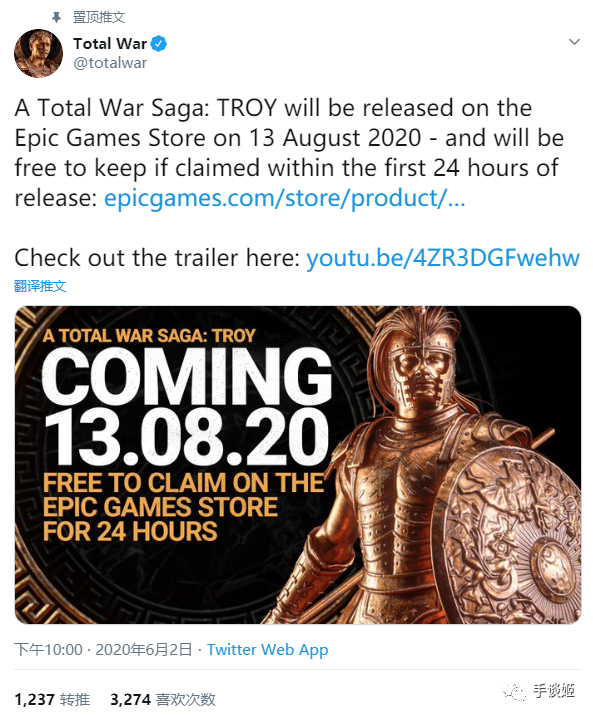Open the youtu.be trailer link

(x=443, y=258)
